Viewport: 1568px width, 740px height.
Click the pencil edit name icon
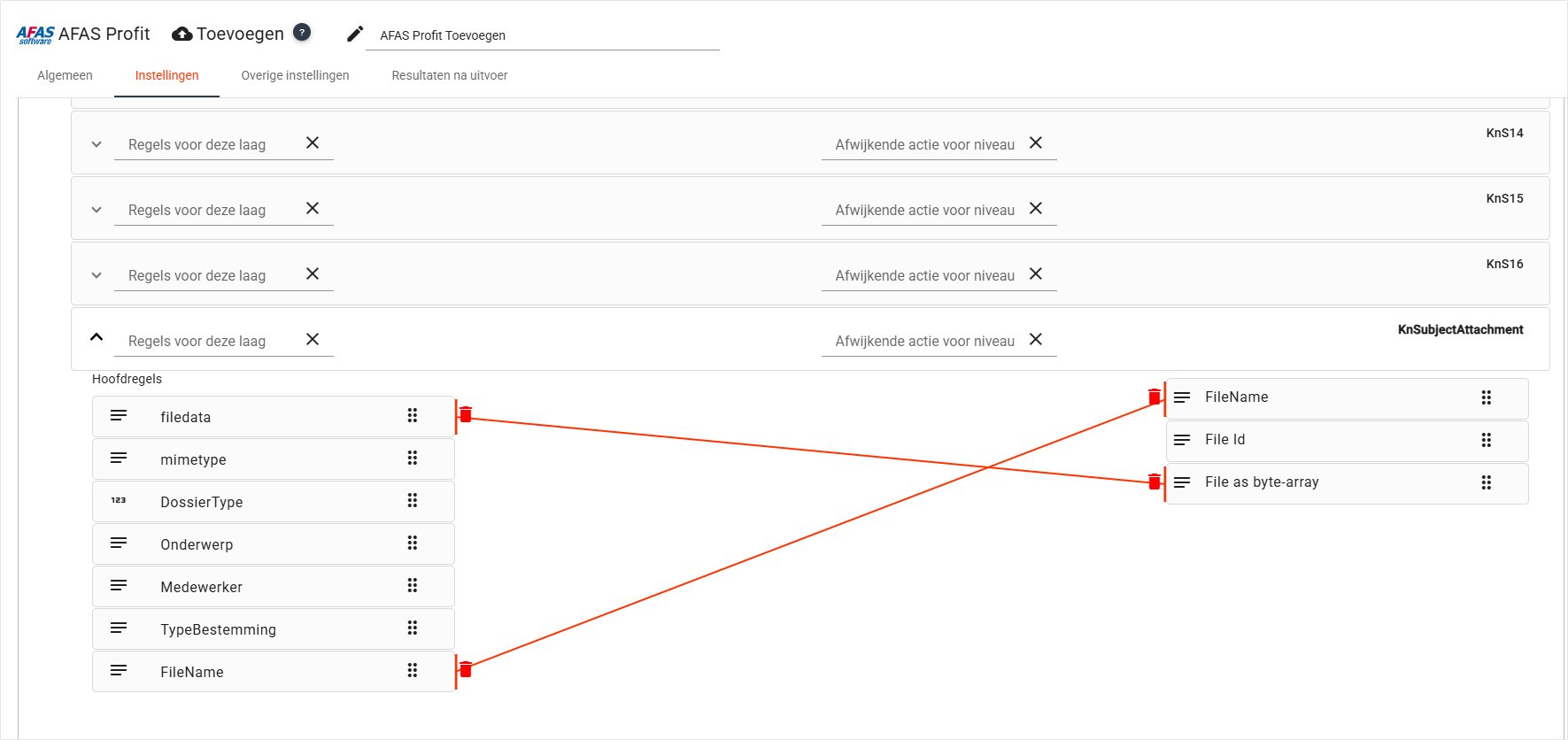(355, 34)
